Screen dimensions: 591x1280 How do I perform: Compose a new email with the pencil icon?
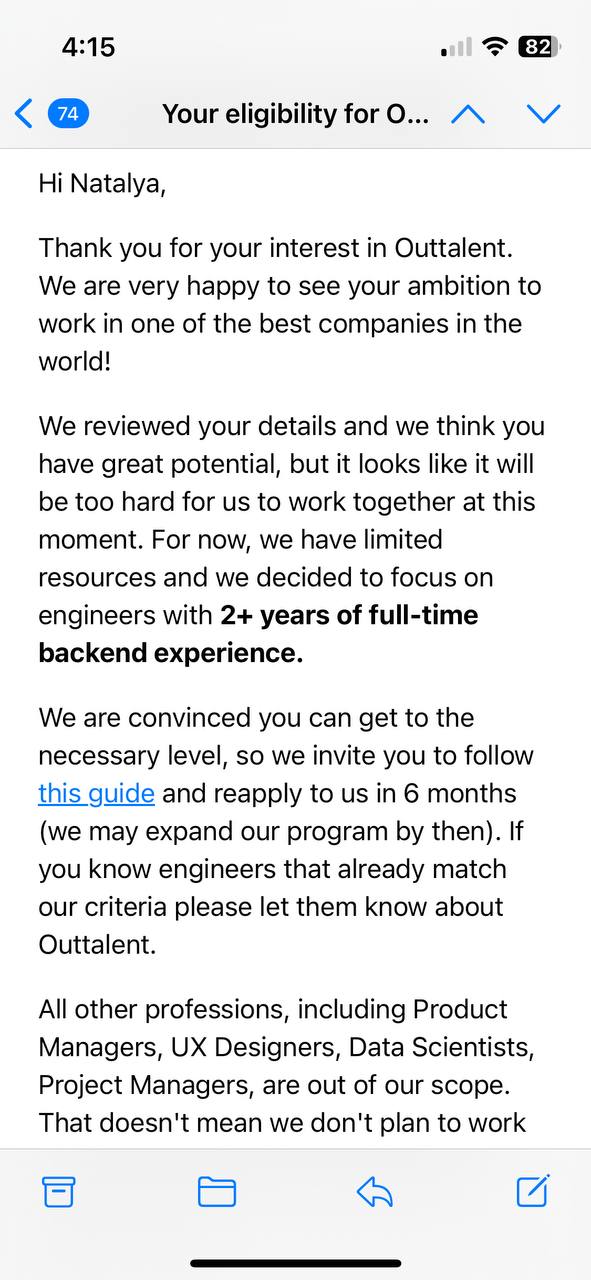(x=533, y=1190)
